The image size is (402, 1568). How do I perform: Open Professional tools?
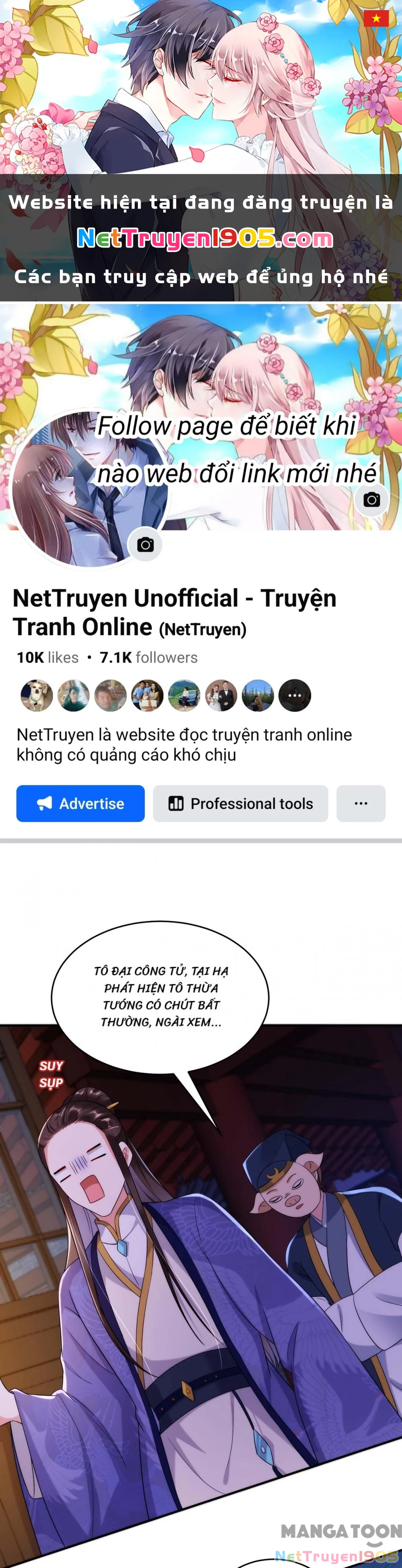tap(240, 803)
